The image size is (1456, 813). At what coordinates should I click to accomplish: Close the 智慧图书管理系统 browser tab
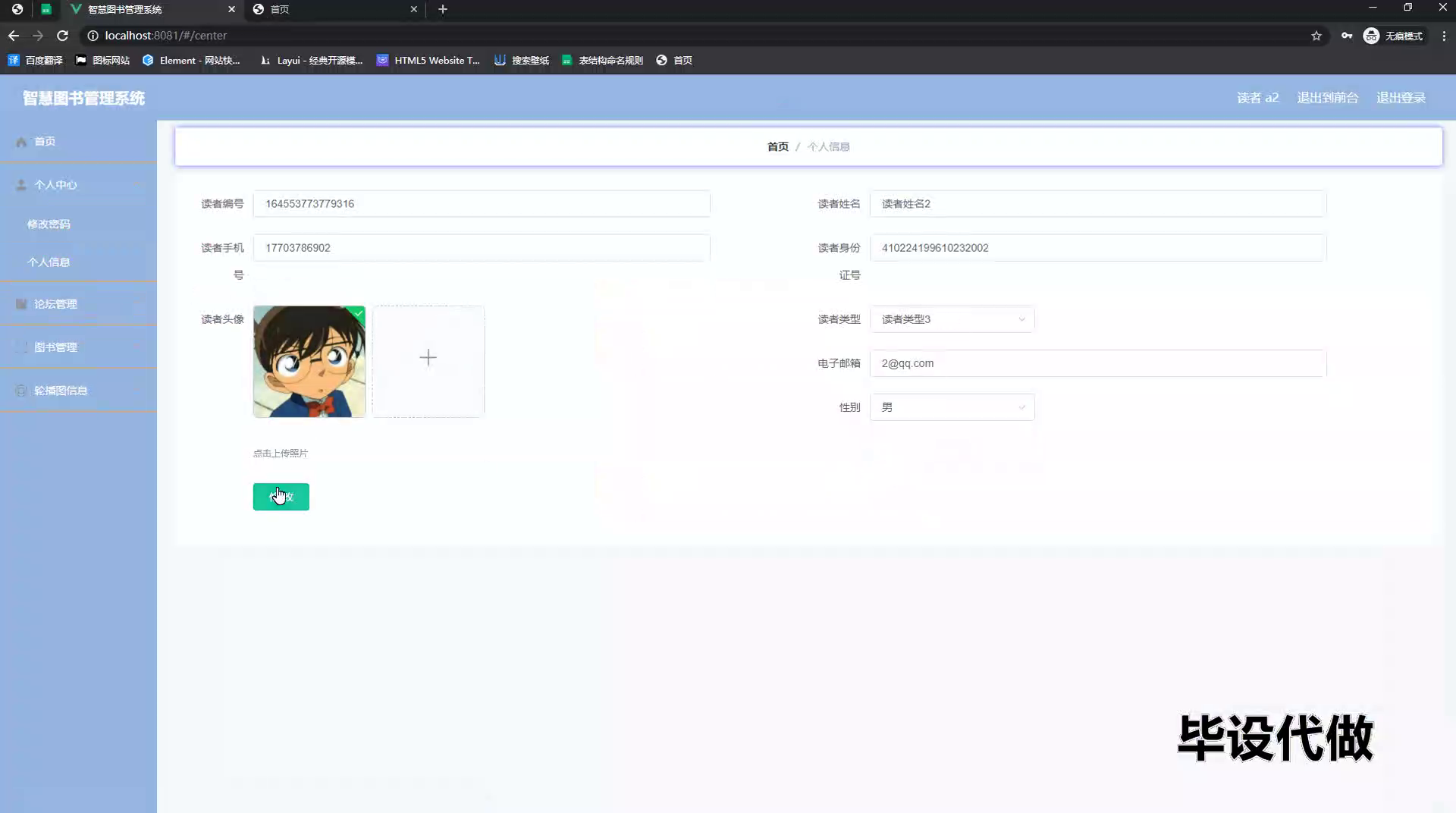pos(231,9)
